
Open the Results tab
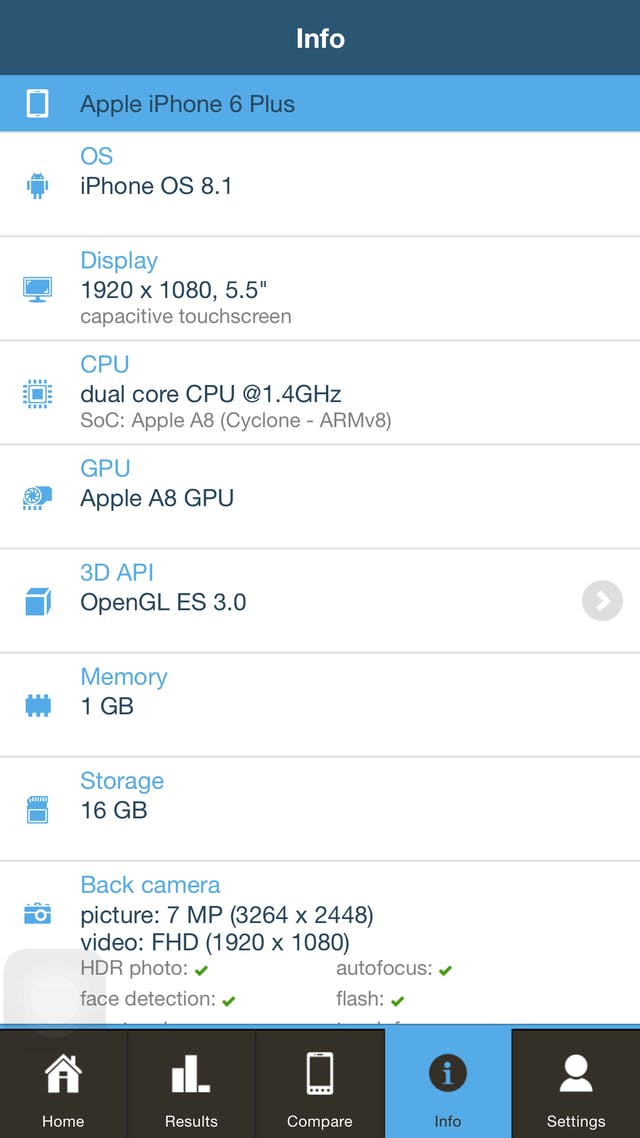tap(191, 1084)
